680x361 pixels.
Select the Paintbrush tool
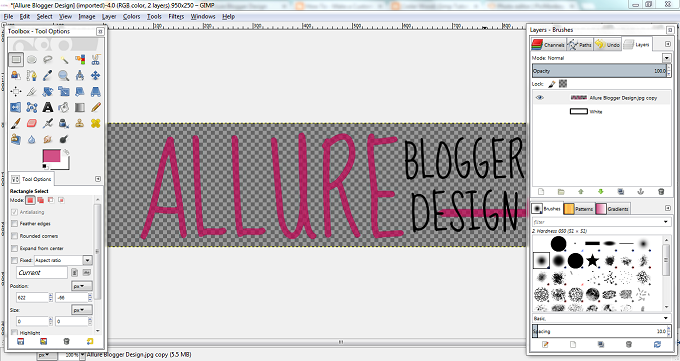[16, 123]
